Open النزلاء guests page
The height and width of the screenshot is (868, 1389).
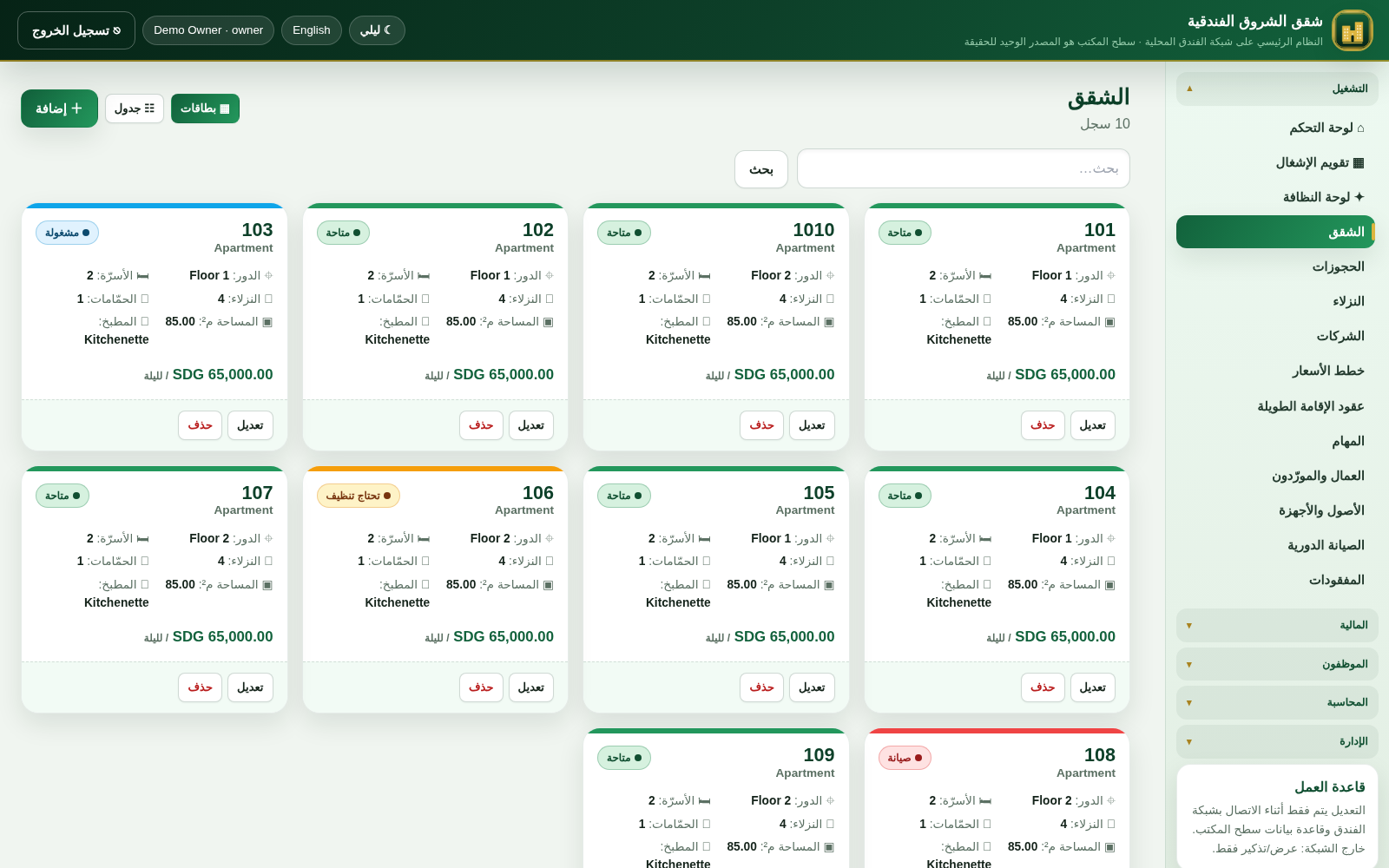1275,301
